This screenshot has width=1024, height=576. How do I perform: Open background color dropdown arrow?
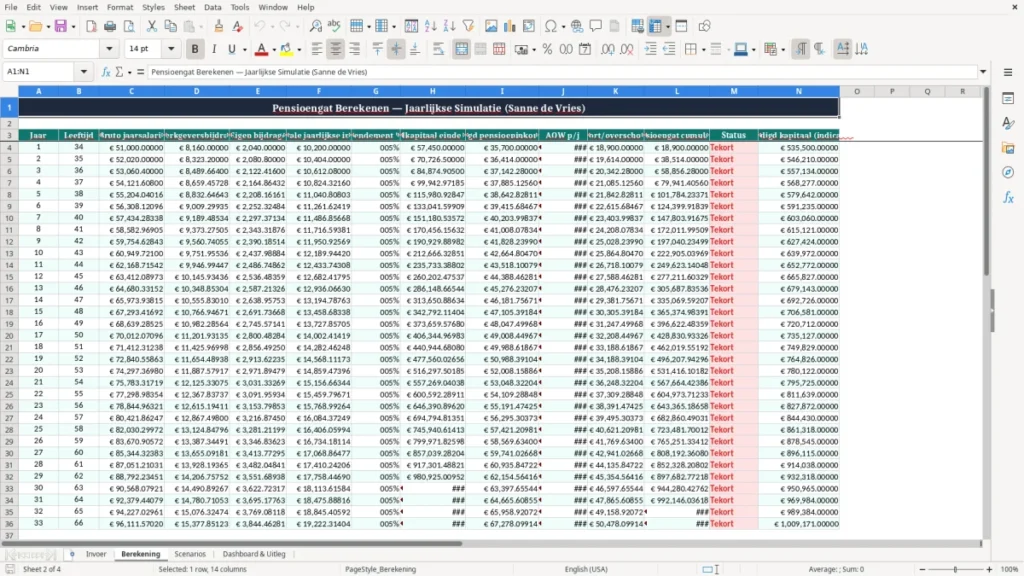[x=299, y=50]
